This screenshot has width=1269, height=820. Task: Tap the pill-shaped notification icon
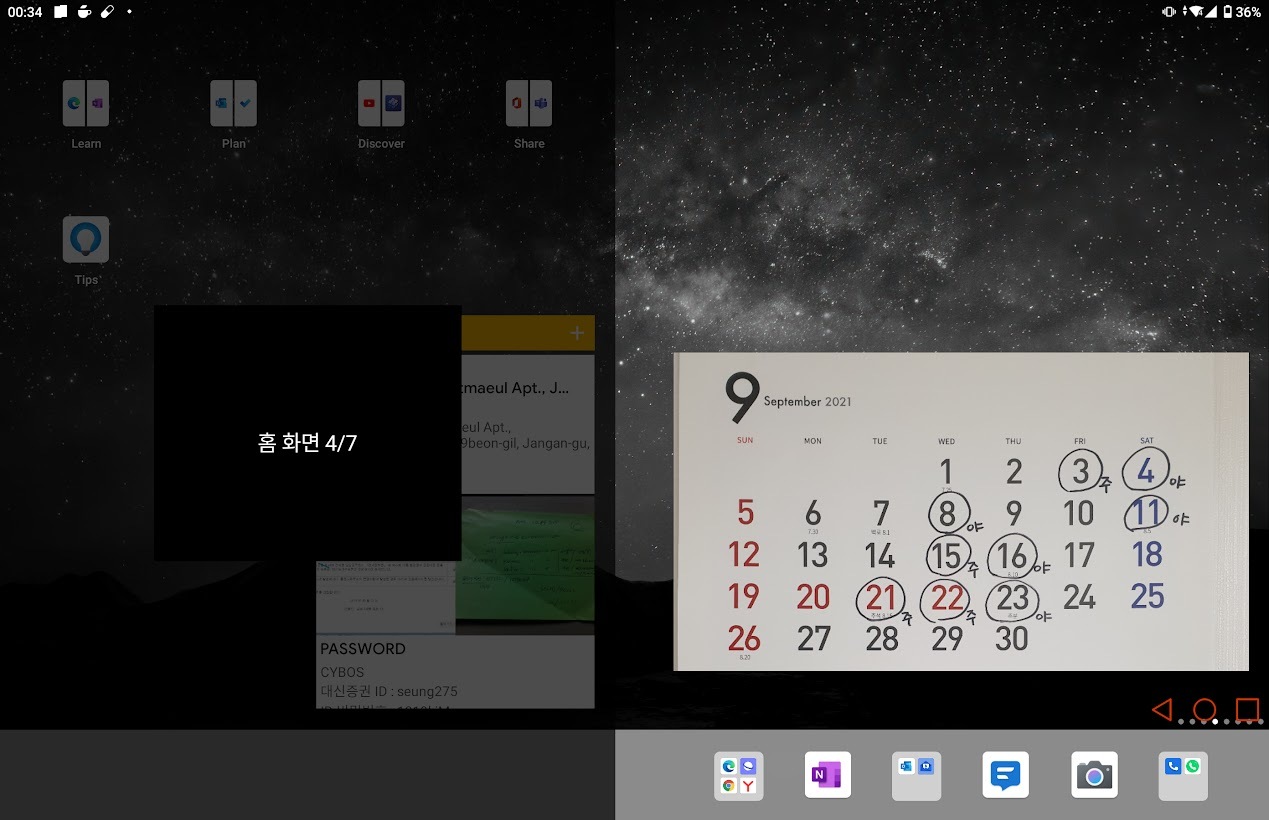point(107,12)
